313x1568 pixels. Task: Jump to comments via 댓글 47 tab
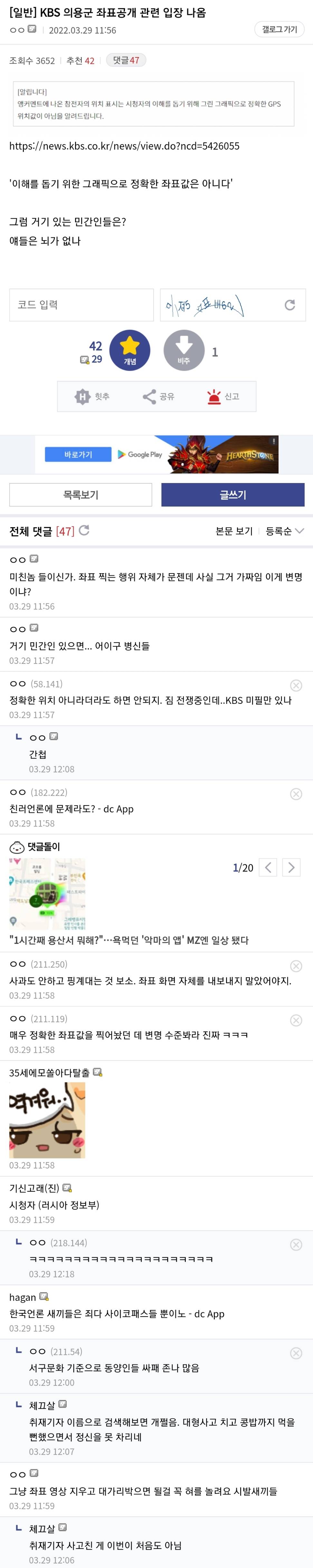pos(126,60)
